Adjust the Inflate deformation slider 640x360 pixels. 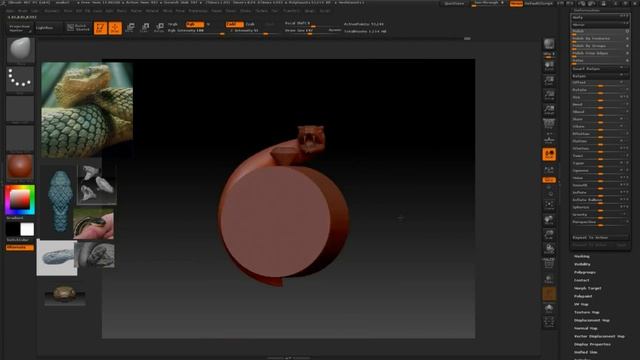600,192
